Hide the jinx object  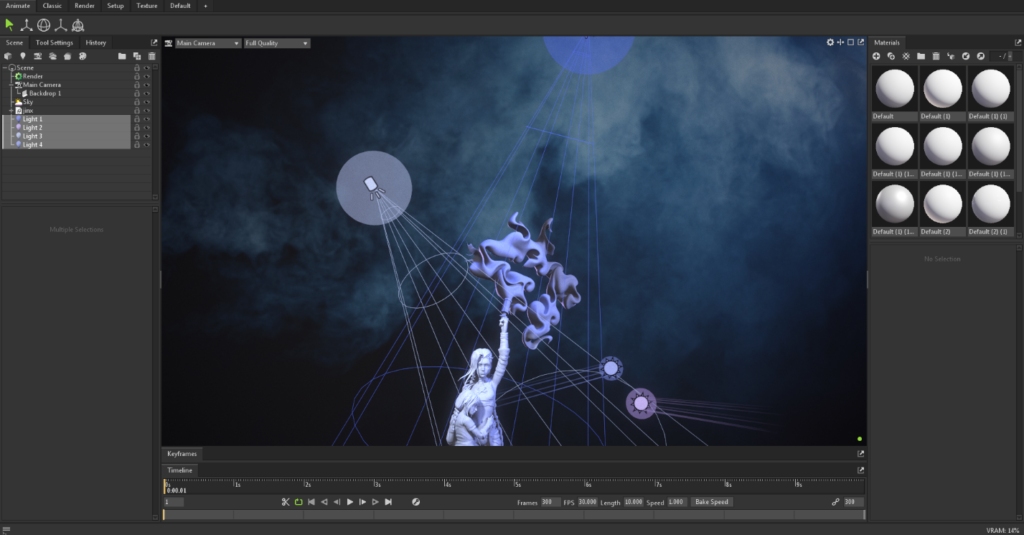(x=146, y=111)
